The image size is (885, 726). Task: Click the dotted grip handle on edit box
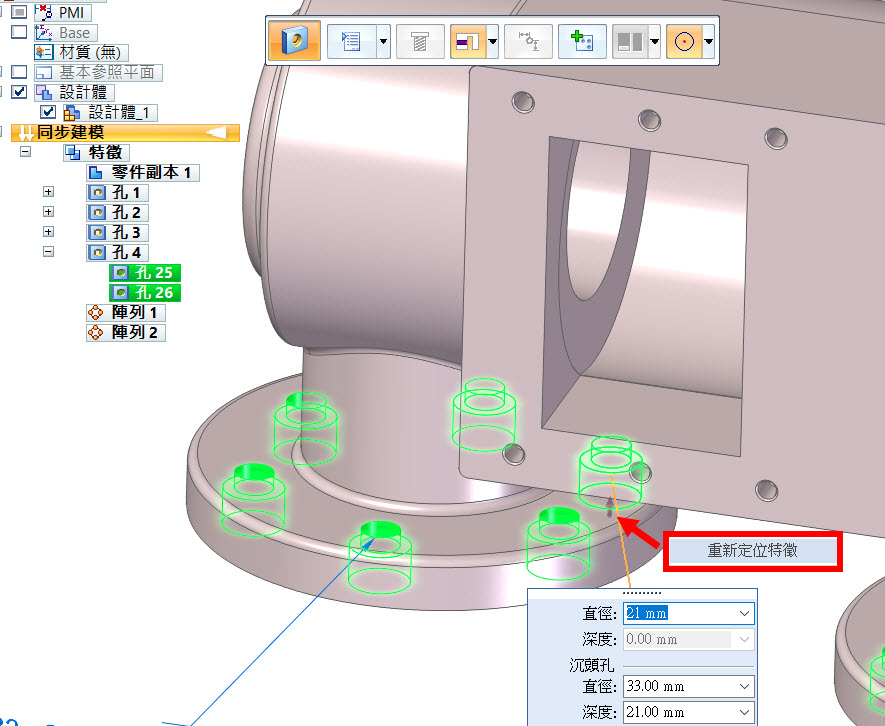click(642, 593)
